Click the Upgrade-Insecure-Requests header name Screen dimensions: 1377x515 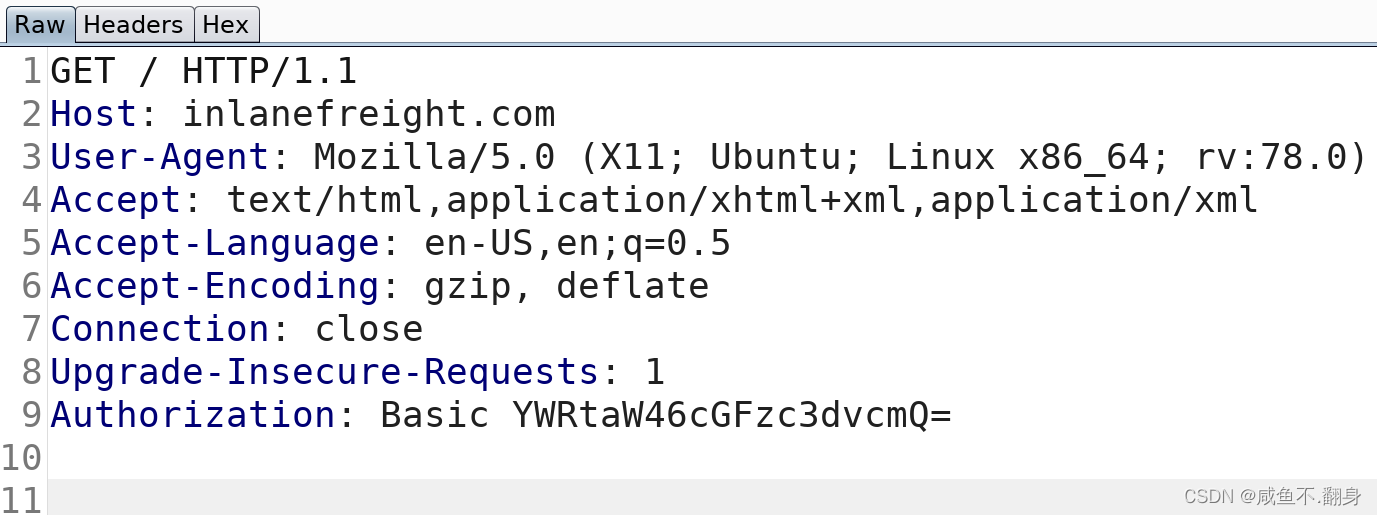click(x=324, y=373)
